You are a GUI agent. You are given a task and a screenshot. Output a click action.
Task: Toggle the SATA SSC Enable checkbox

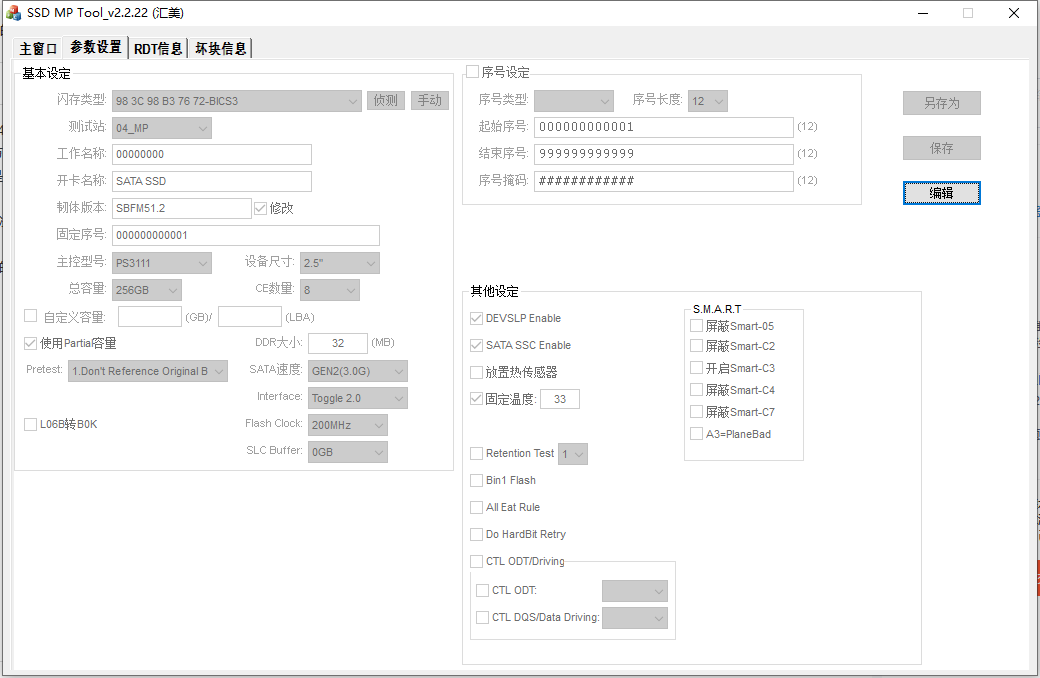click(x=477, y=345)
